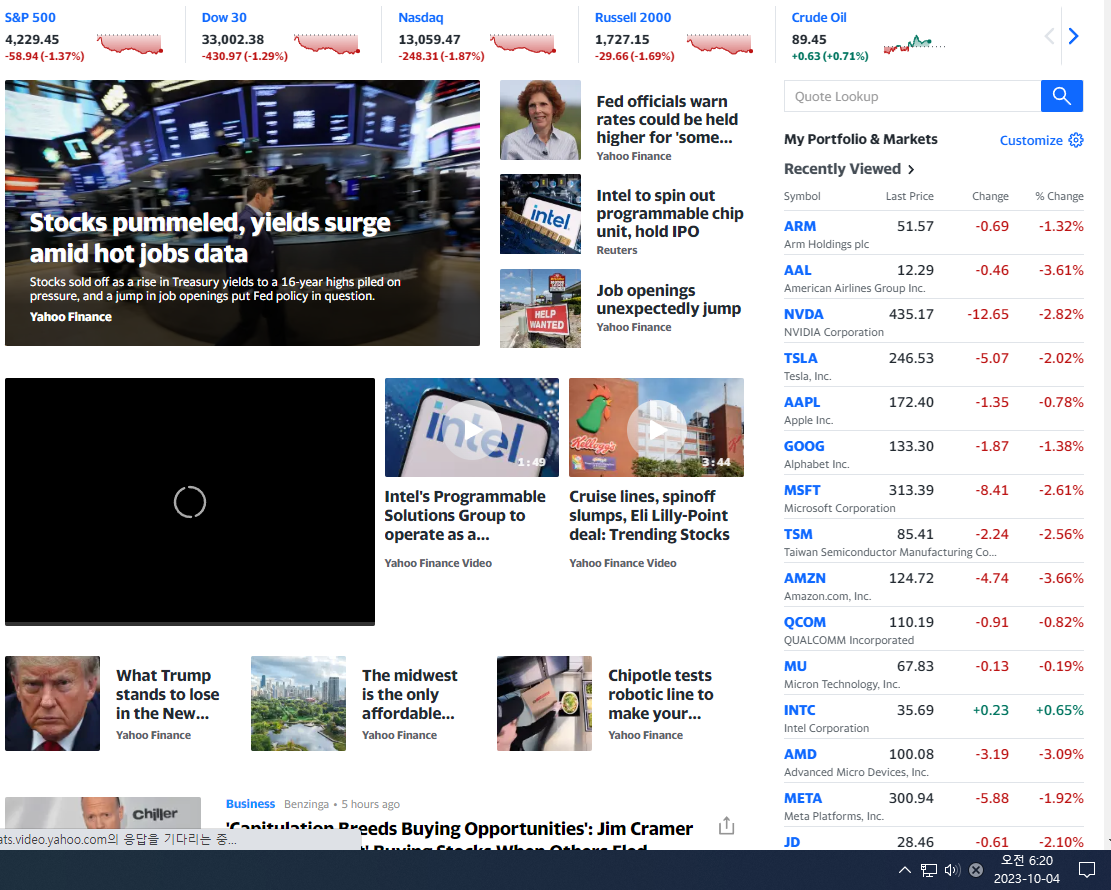The image size is (1111, 890).
Task: Click the My Portfolio & Markets heading
Action: [x=860, y=140]
